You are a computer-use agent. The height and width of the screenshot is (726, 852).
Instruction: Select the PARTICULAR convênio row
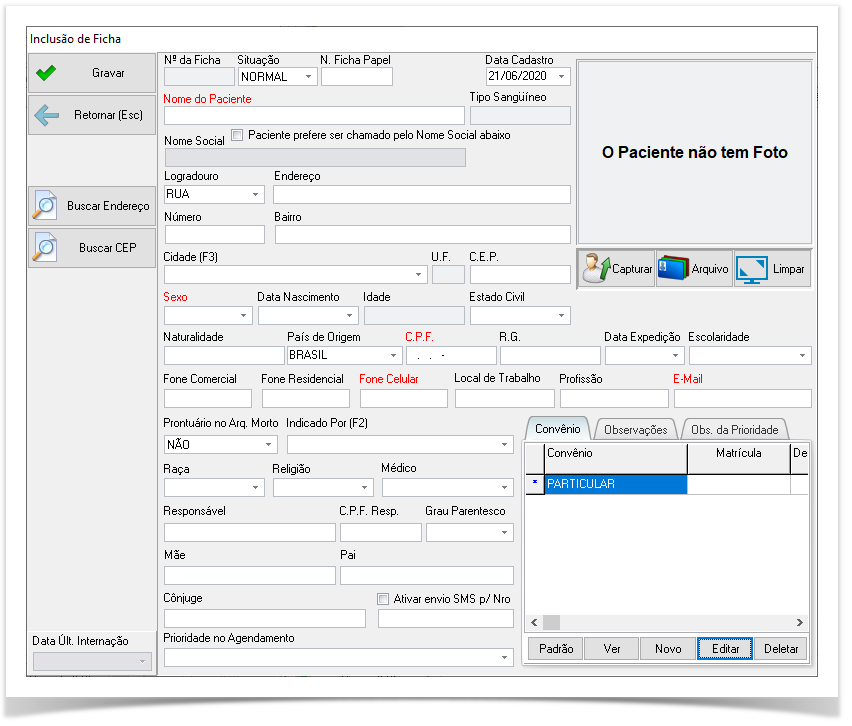[x=615, y=484]
